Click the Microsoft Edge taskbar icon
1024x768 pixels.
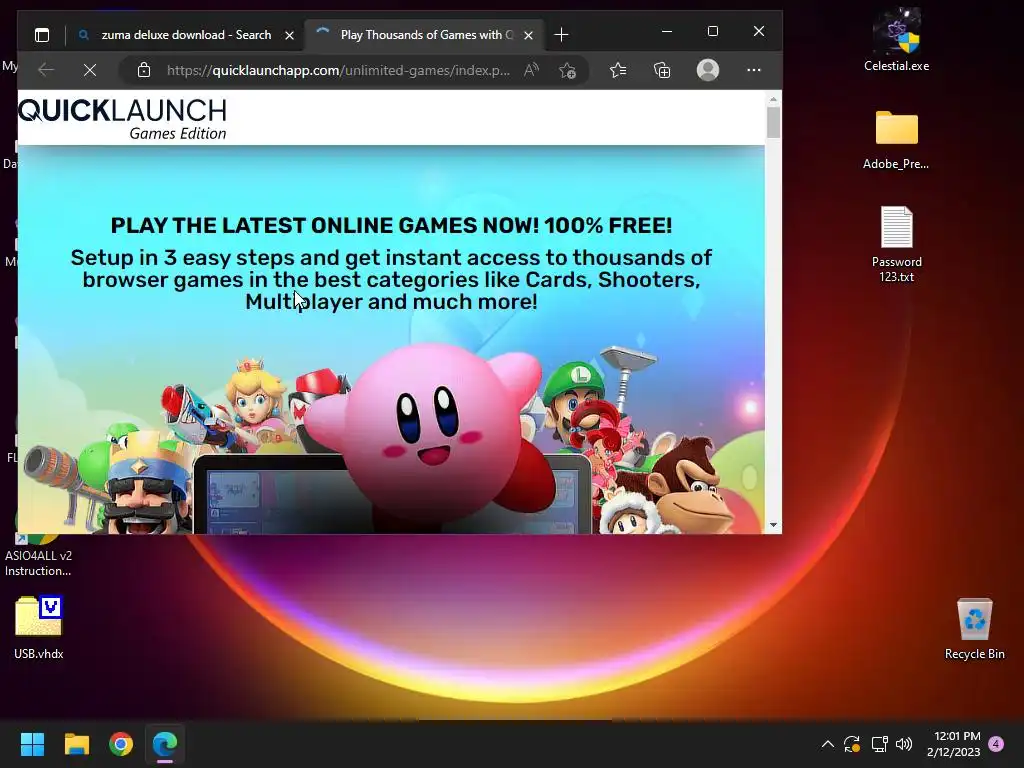[165, 744]
